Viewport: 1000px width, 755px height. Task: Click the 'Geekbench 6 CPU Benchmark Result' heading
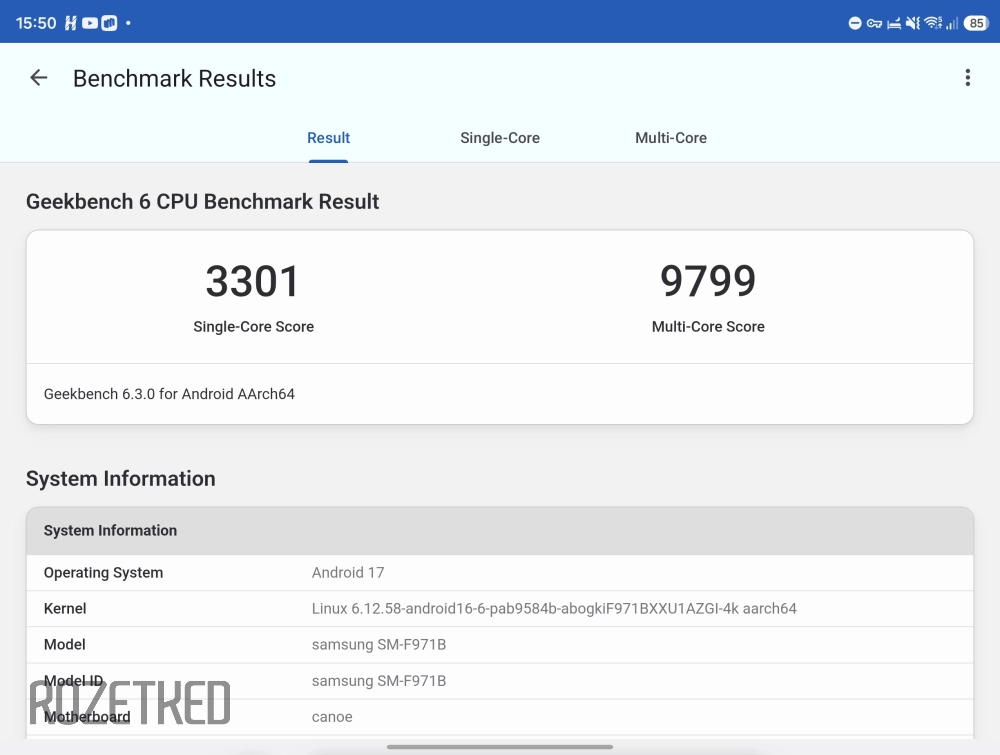[x=202, y=202]
